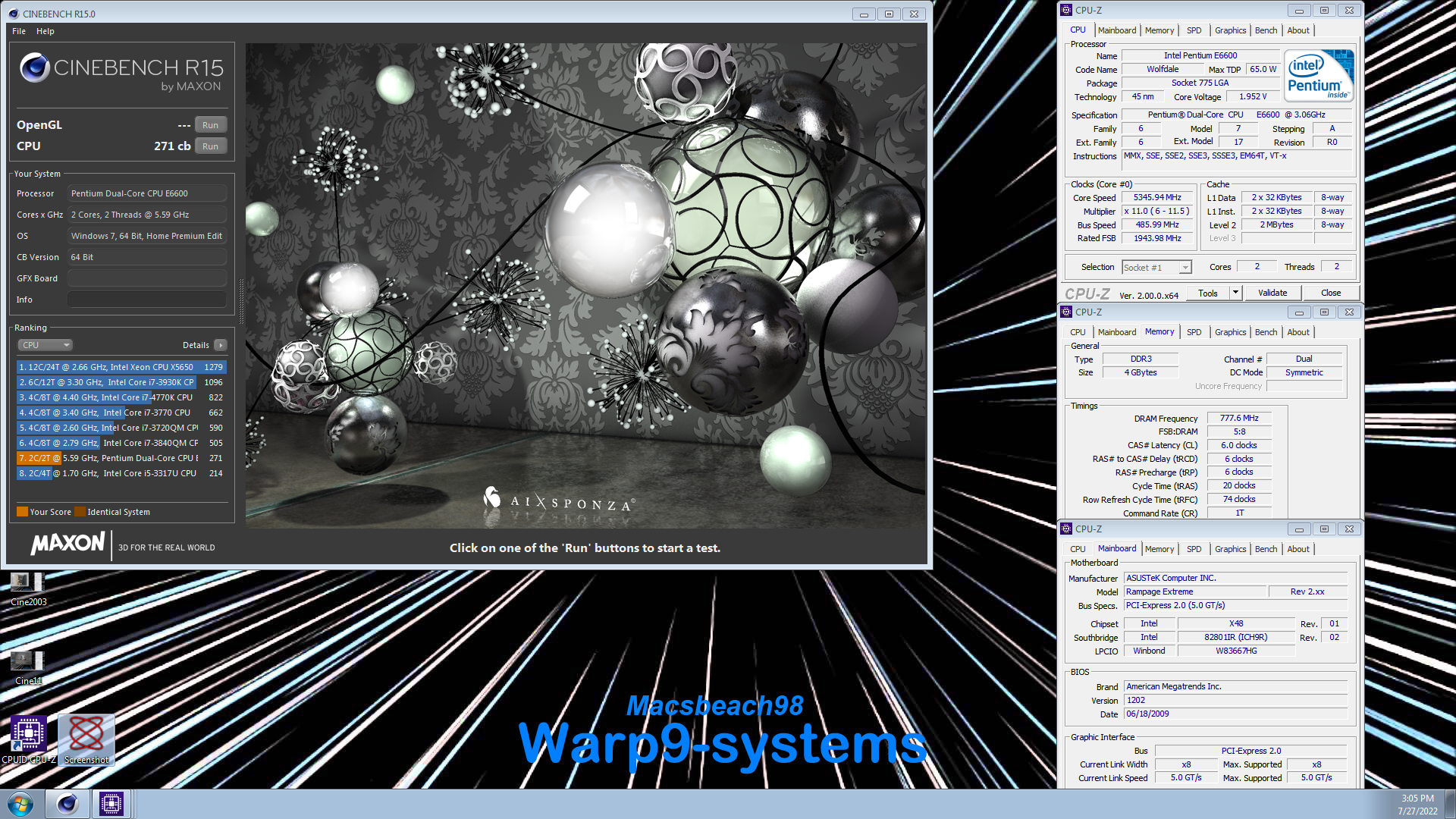Image resolution: width=1456 pixels, height=819 pixels.
Task: Click the CPU-Z Close button
Action: click(1331, 293)
